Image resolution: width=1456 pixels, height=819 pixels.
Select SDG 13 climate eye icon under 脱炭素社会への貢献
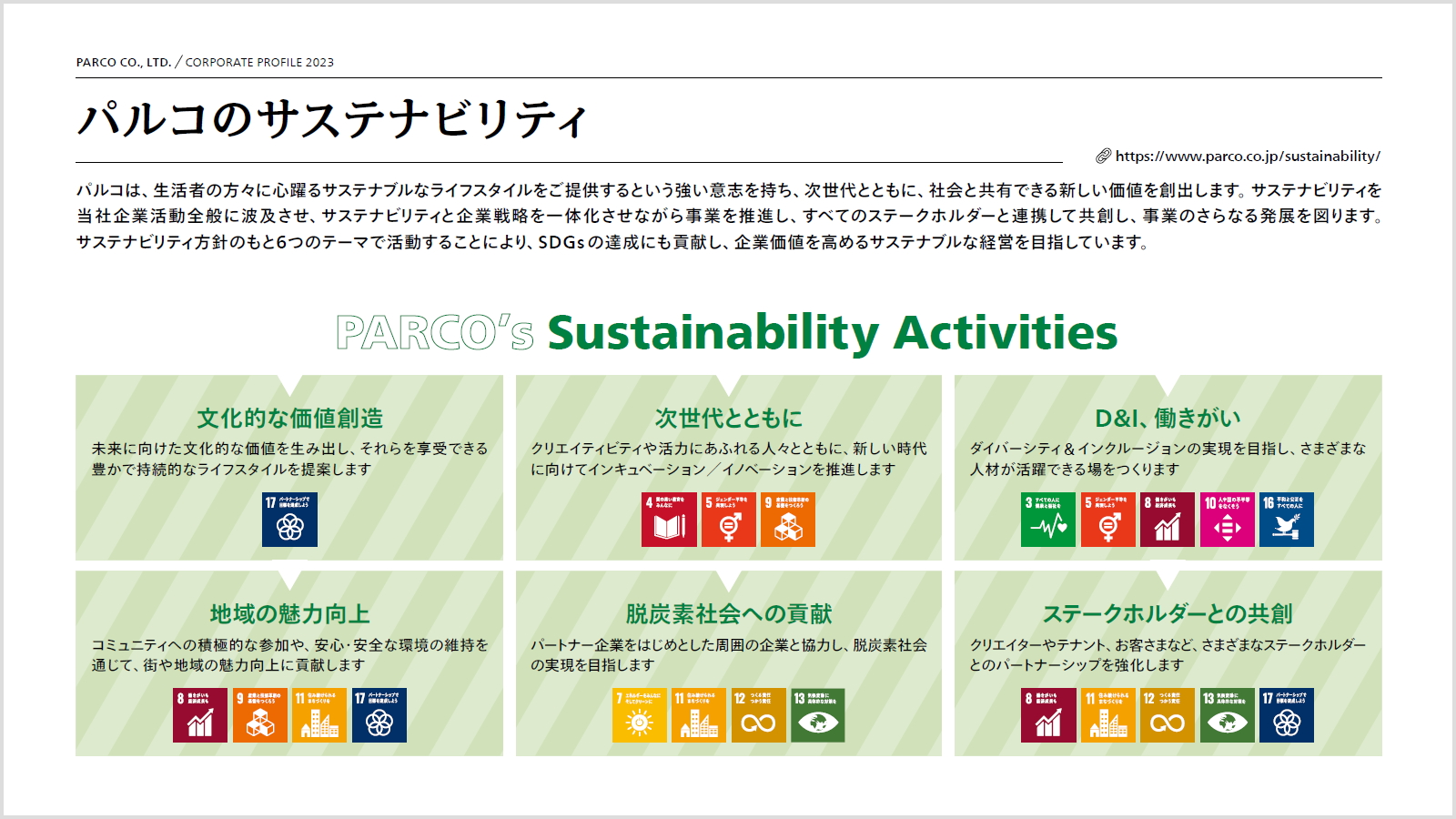818,715
